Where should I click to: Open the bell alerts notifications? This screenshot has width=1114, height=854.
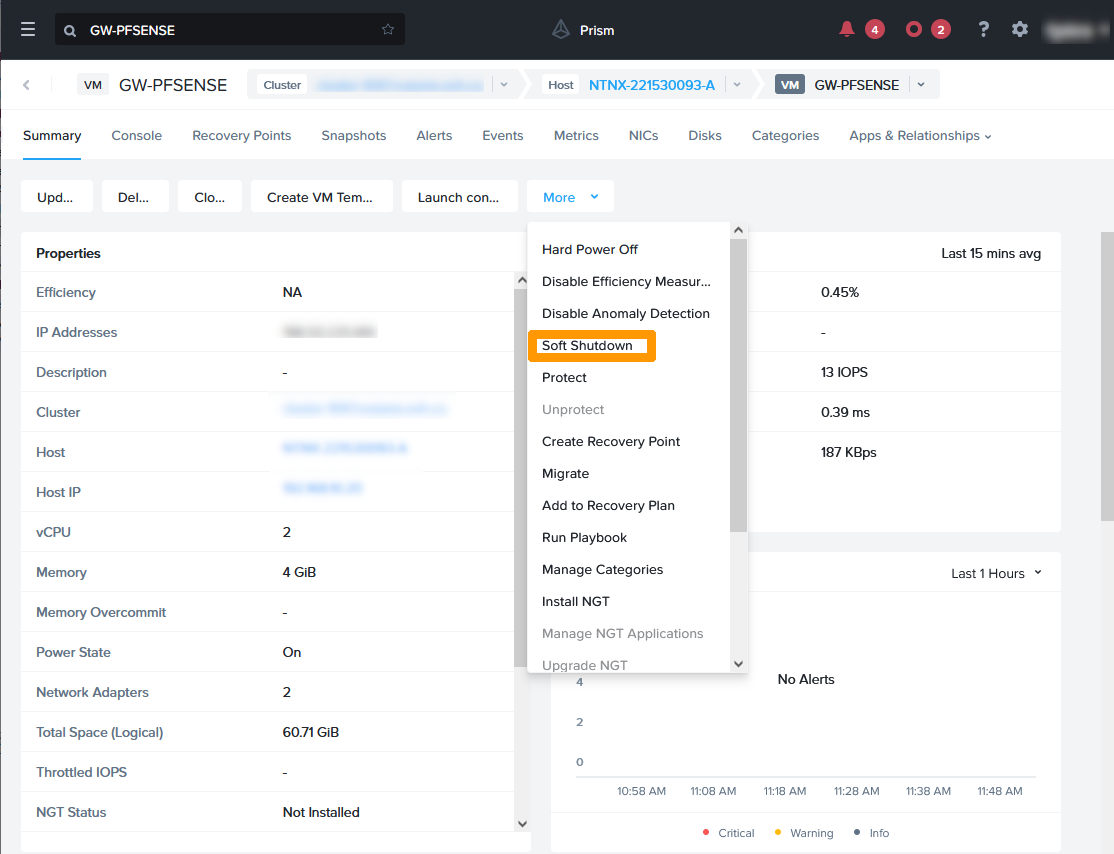click(x=847, y=30)
